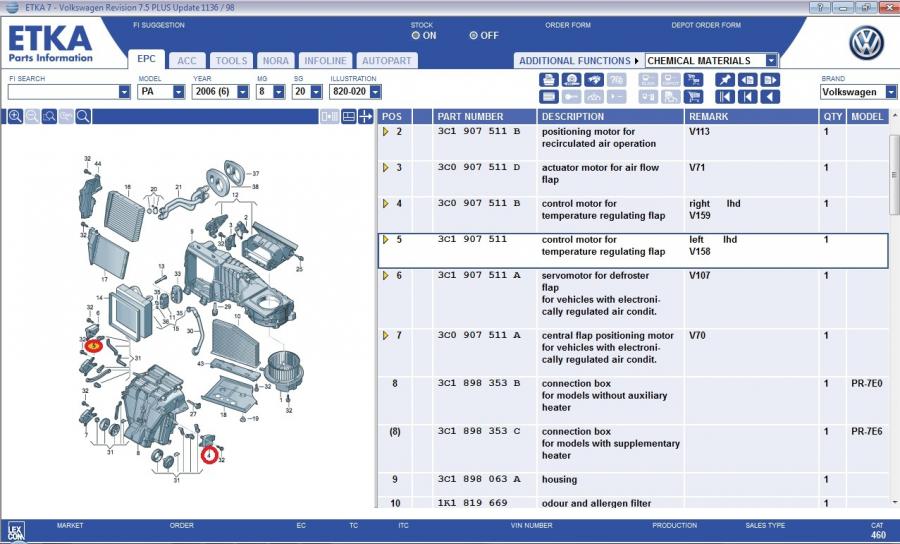The width and height of the screenshot is (900, 544).
Task: Click the split-panel resize icon
Action: pos(366,117)
